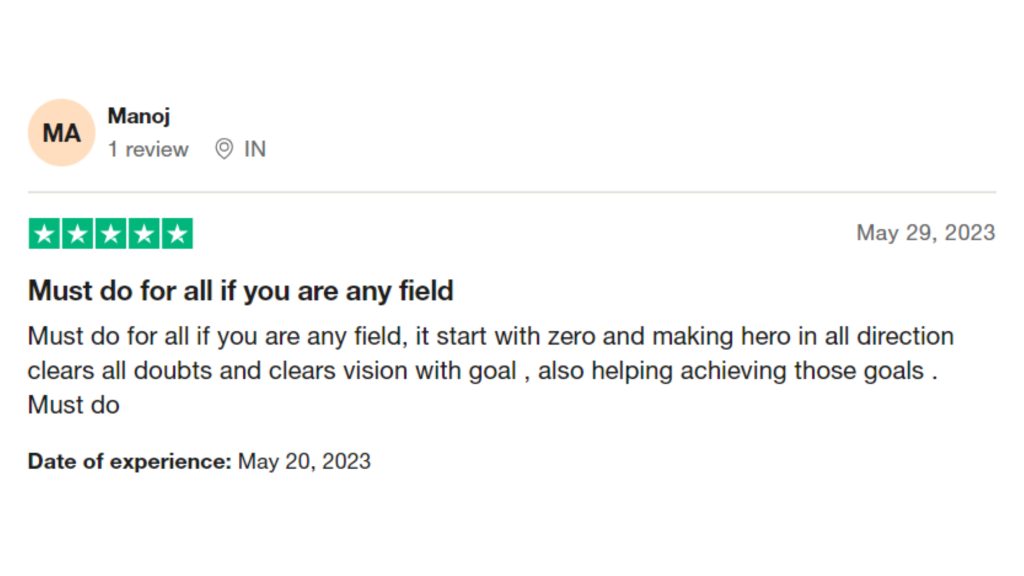The image size is (1024, 576).
Task: Open reviewer name Manoj
Action: (x=139, y=116)
